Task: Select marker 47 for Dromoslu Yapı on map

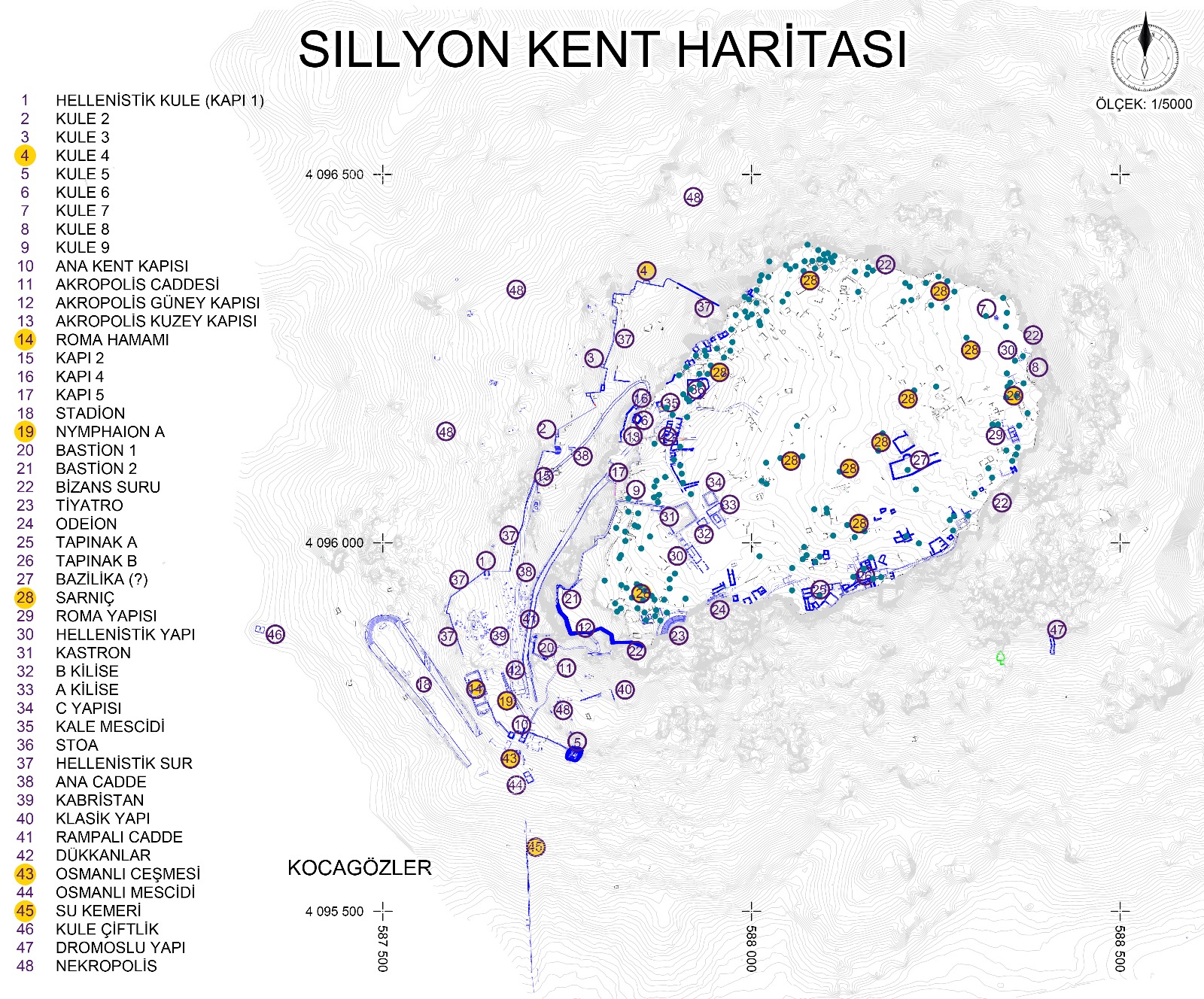Action: point(1057,630)
